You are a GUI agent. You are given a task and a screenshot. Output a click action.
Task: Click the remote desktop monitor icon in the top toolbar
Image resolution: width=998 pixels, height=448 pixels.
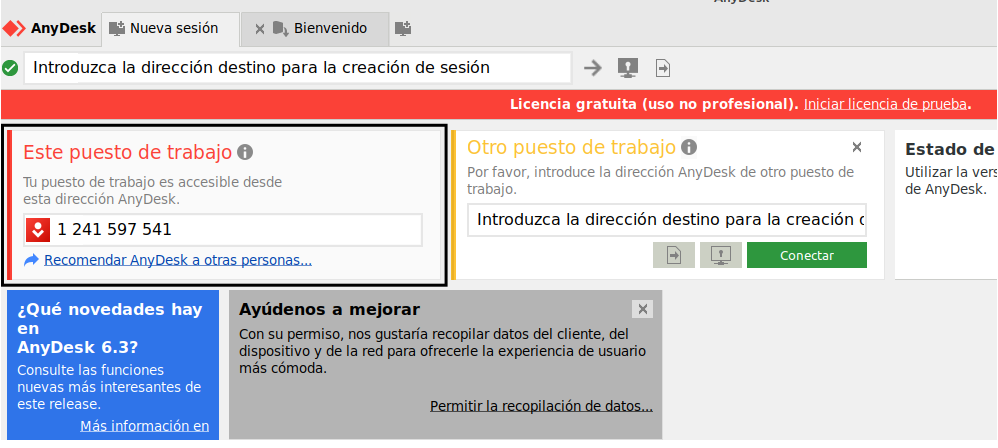(628, 68)
